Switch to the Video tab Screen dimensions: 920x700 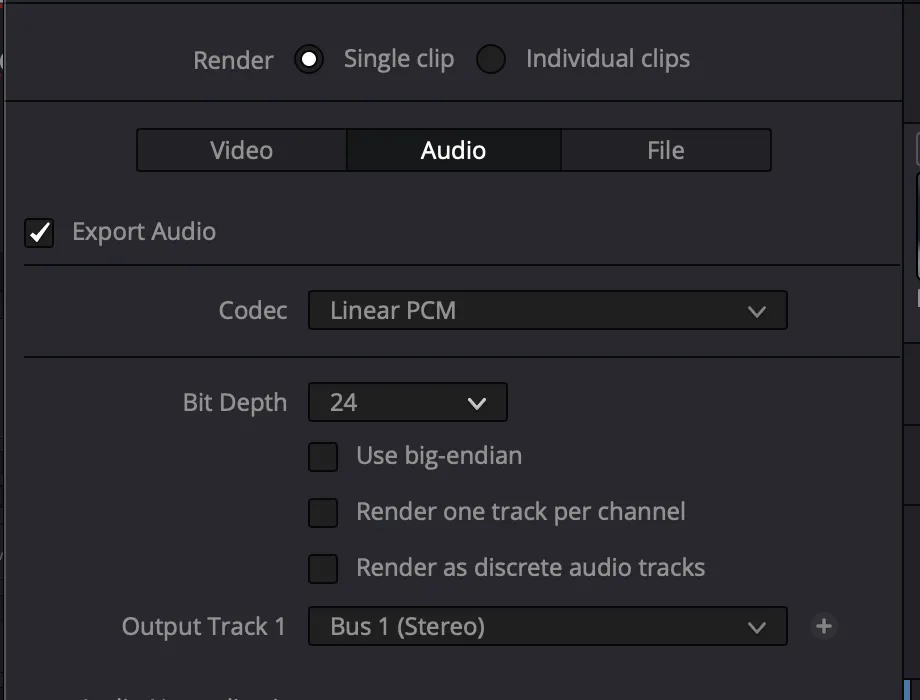tap(242, 151)
